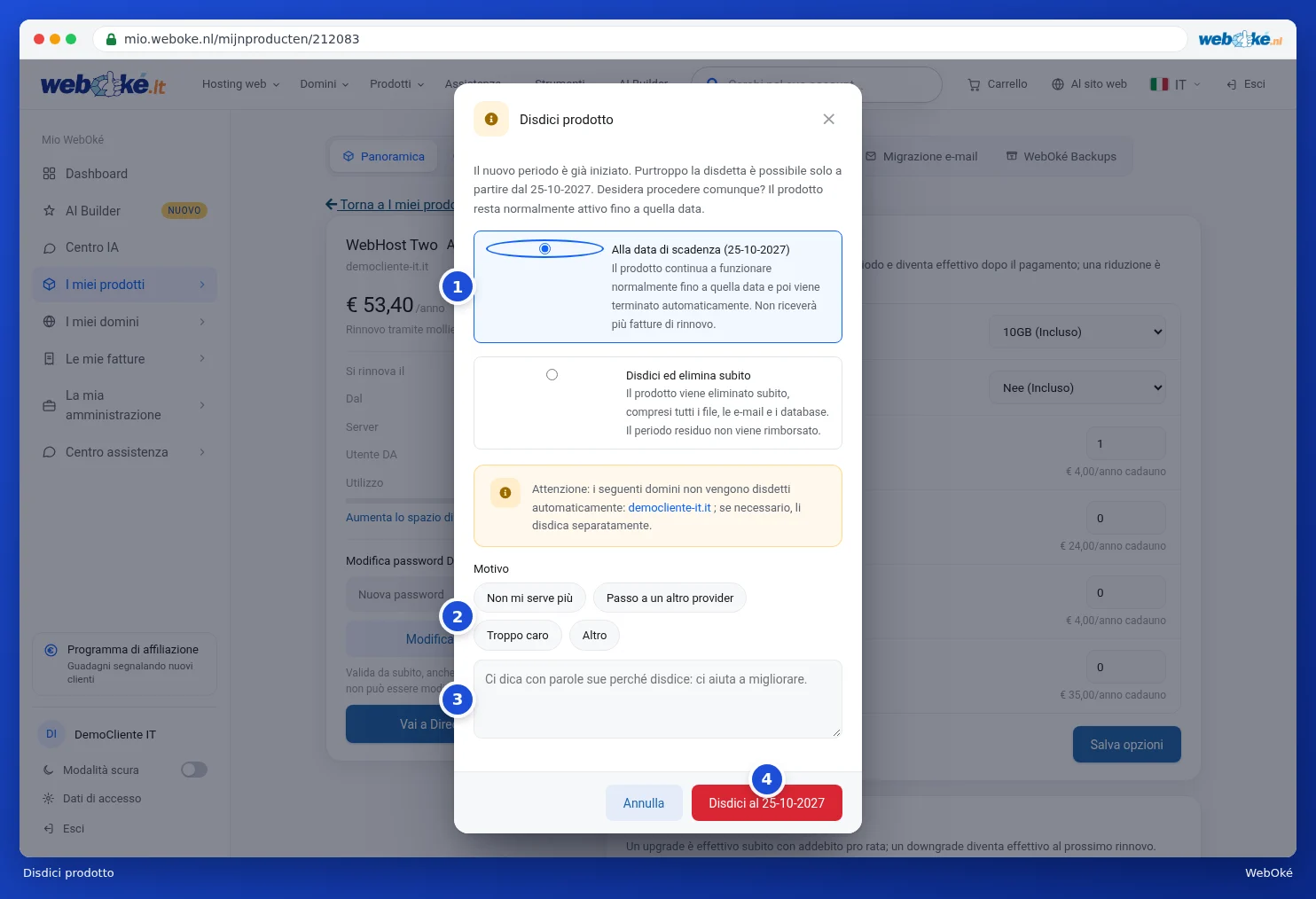The image size is (1316, 899).
Task: Switch to the Migrazione e-mail tab
Action: (x=922, y=157)
